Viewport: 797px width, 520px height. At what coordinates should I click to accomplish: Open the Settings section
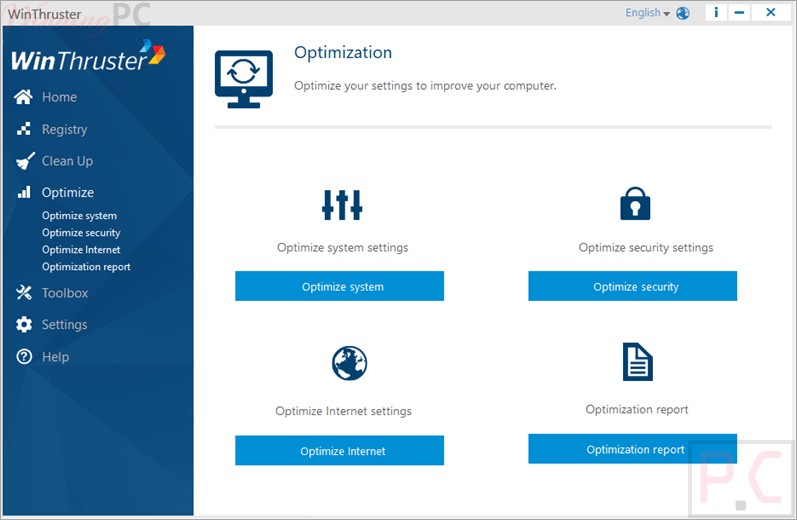(64, 325)
